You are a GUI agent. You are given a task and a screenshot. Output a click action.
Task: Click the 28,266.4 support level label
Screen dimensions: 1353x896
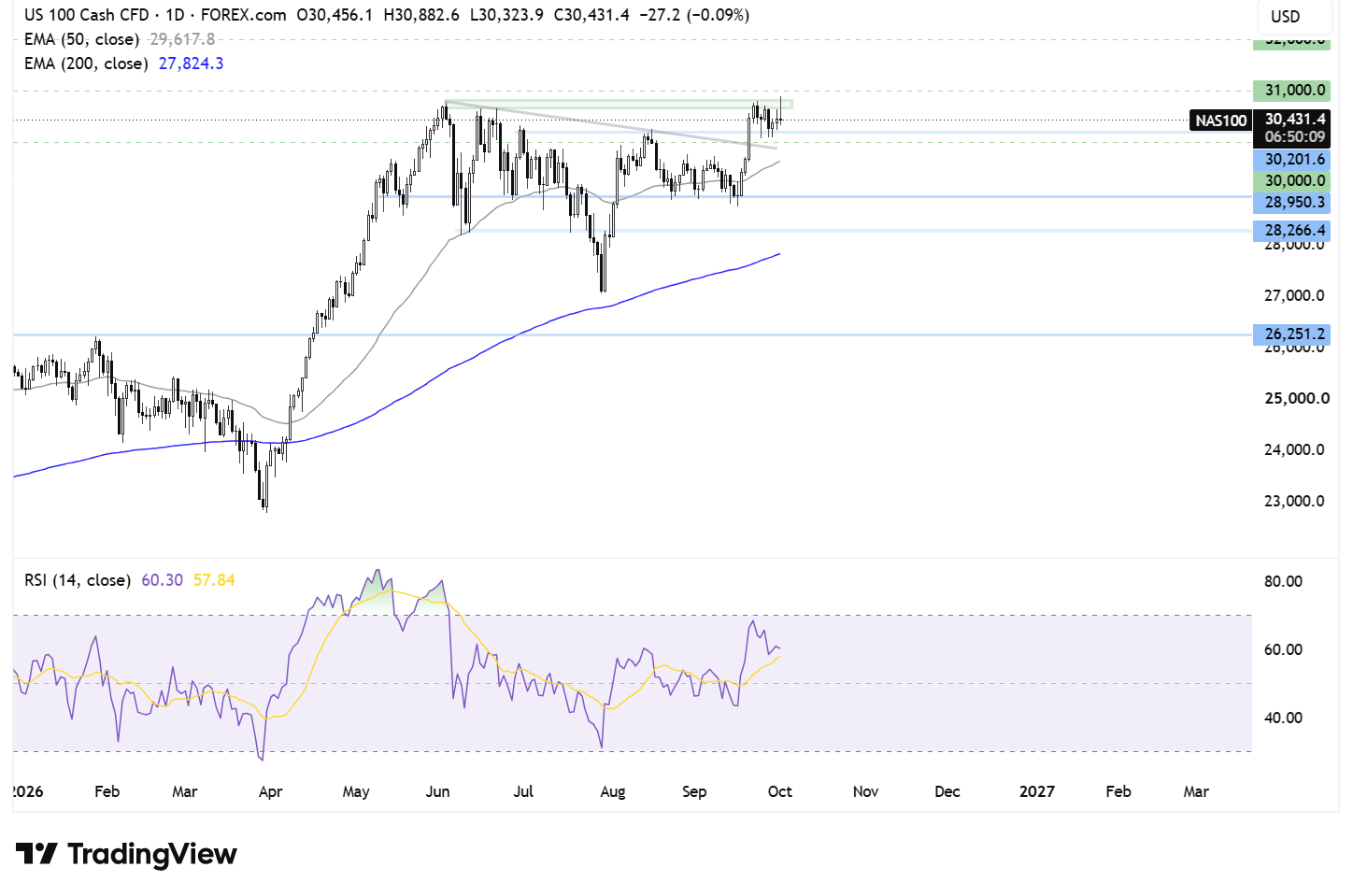(1292, 230)
